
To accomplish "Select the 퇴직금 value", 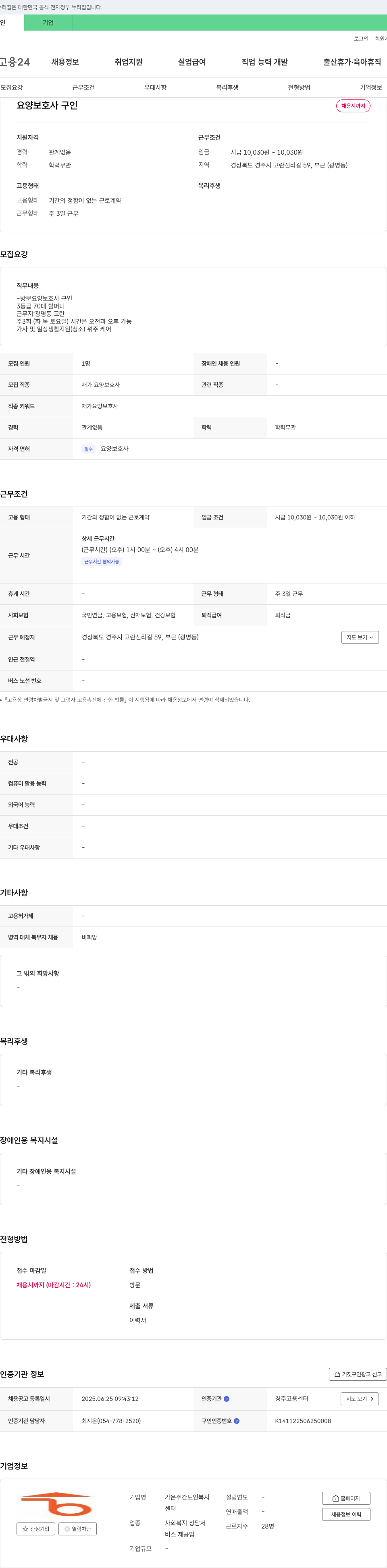I will (283, 615).
